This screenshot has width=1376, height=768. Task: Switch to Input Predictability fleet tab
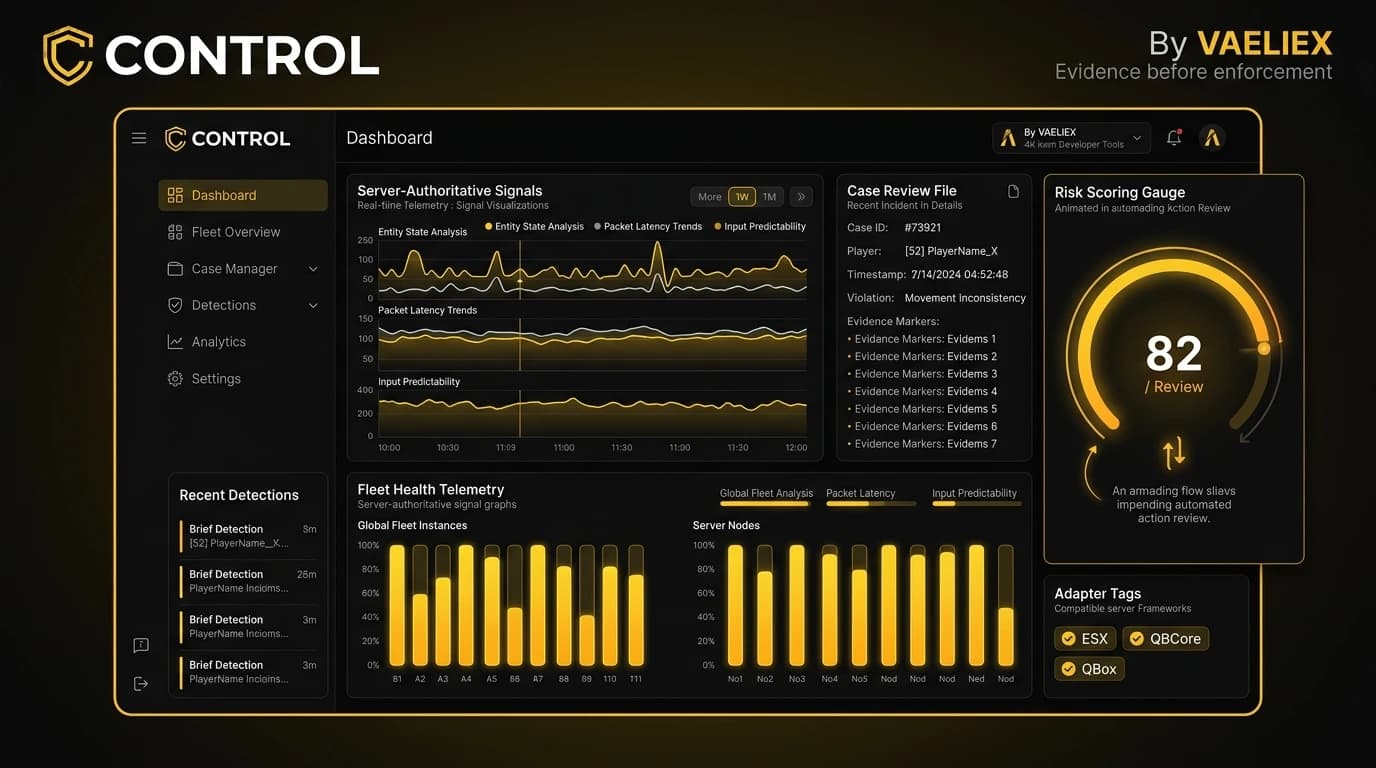[974, 493]
